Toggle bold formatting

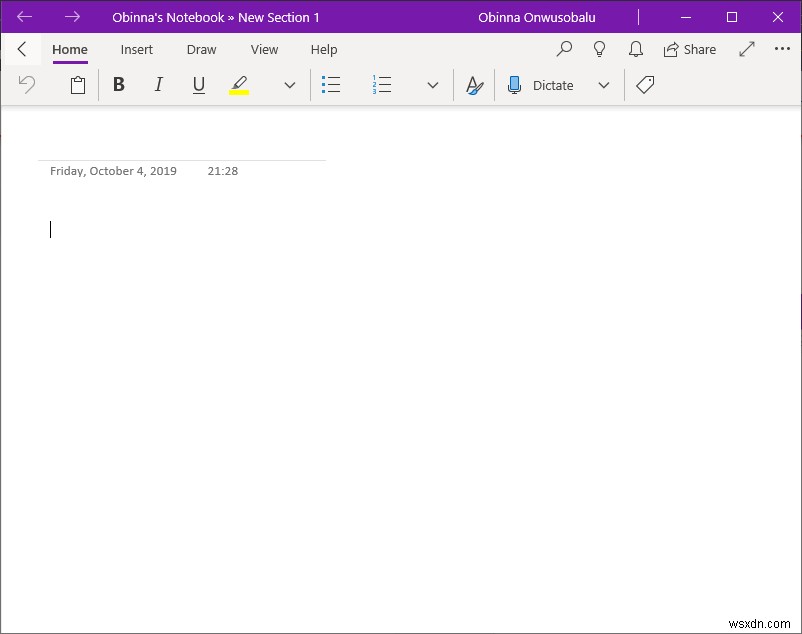click(119, 85)
